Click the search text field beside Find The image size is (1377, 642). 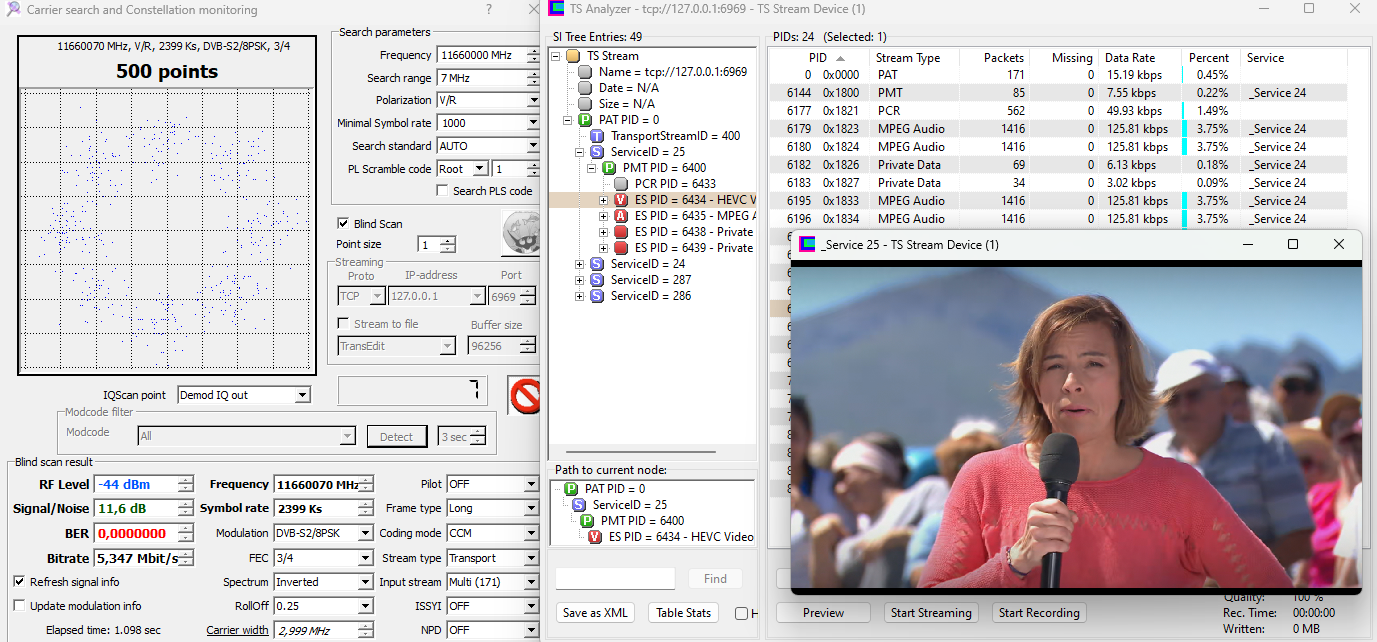coord(615,579)
